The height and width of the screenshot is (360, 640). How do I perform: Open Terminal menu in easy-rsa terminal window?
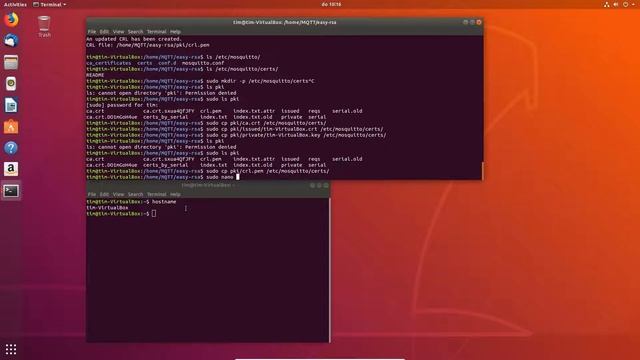click(x=156, y=31)
